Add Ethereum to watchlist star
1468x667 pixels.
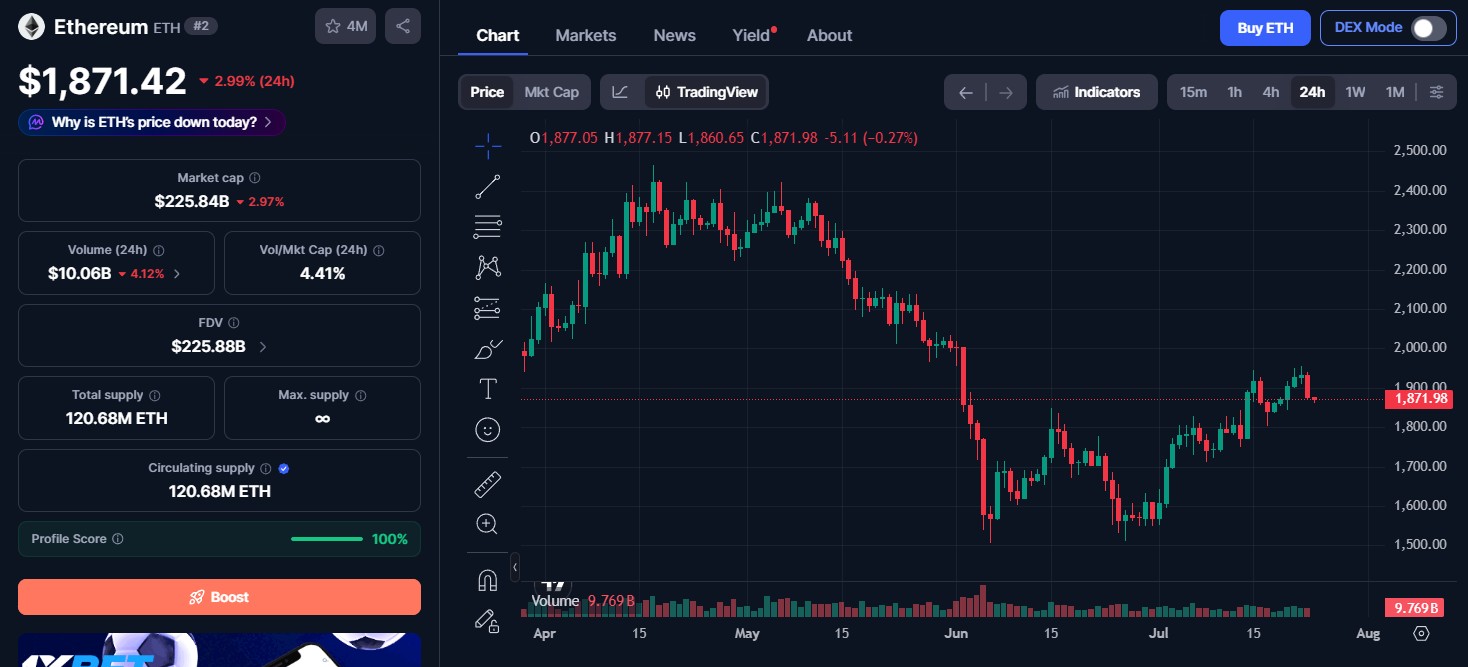click(x=345, y=27)
